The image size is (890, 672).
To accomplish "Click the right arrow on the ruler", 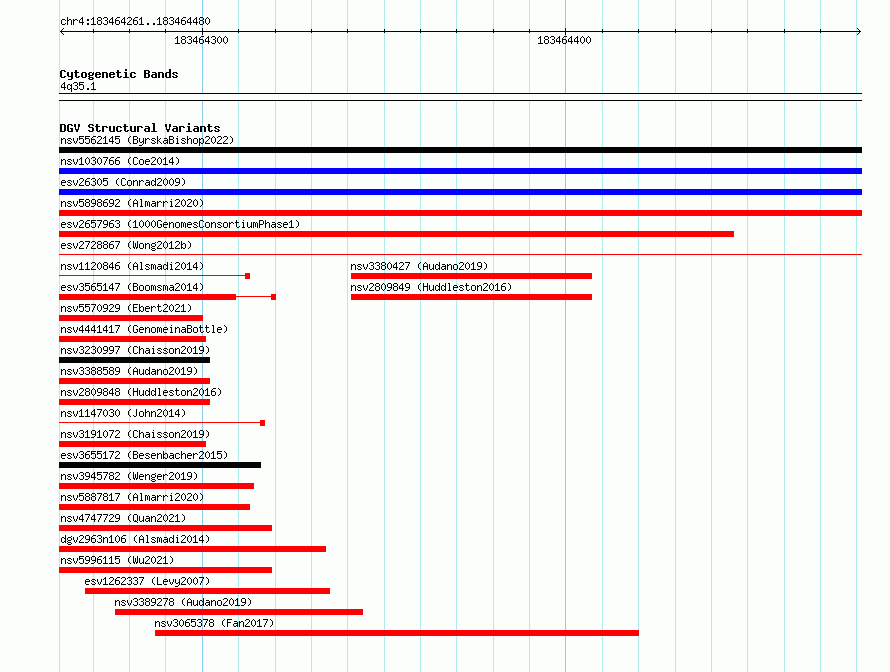I will [x=859, y=31].
